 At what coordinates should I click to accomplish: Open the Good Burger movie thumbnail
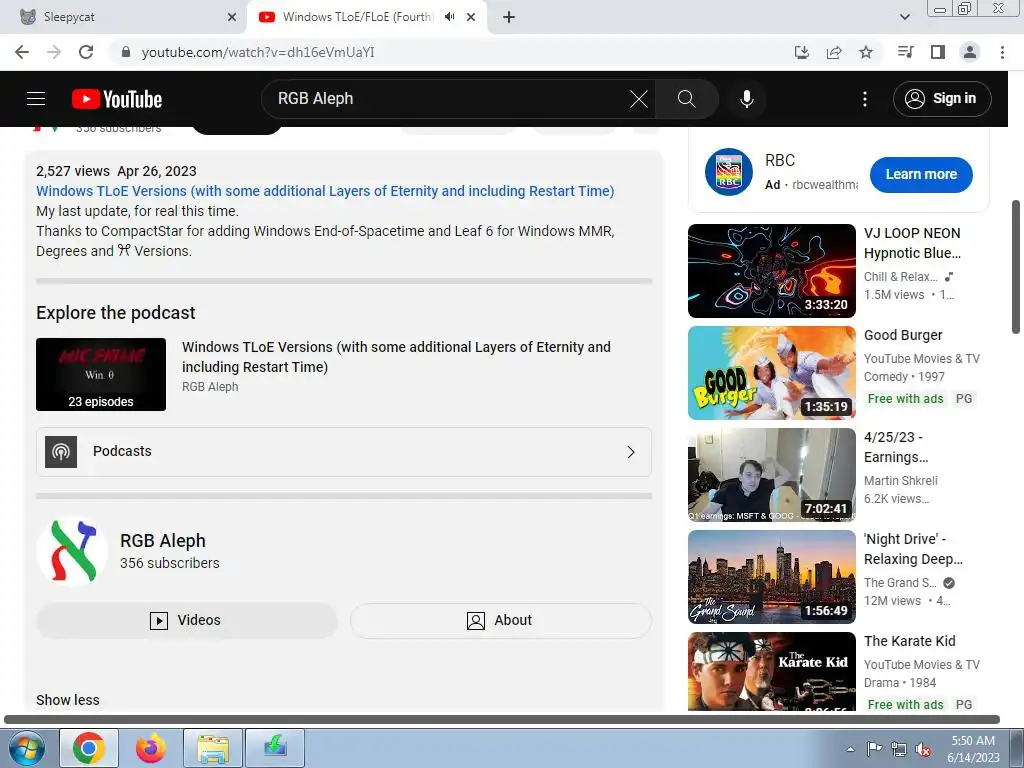click(771, 373)
